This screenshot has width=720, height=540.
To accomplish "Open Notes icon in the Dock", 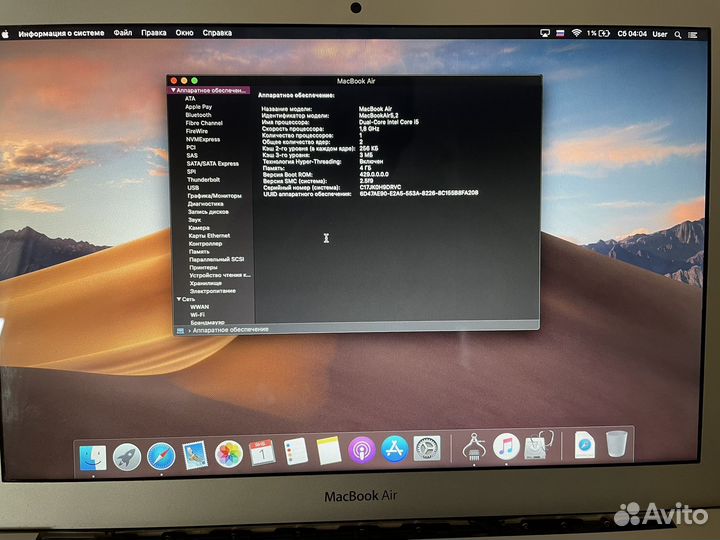I will click(329, 450).
